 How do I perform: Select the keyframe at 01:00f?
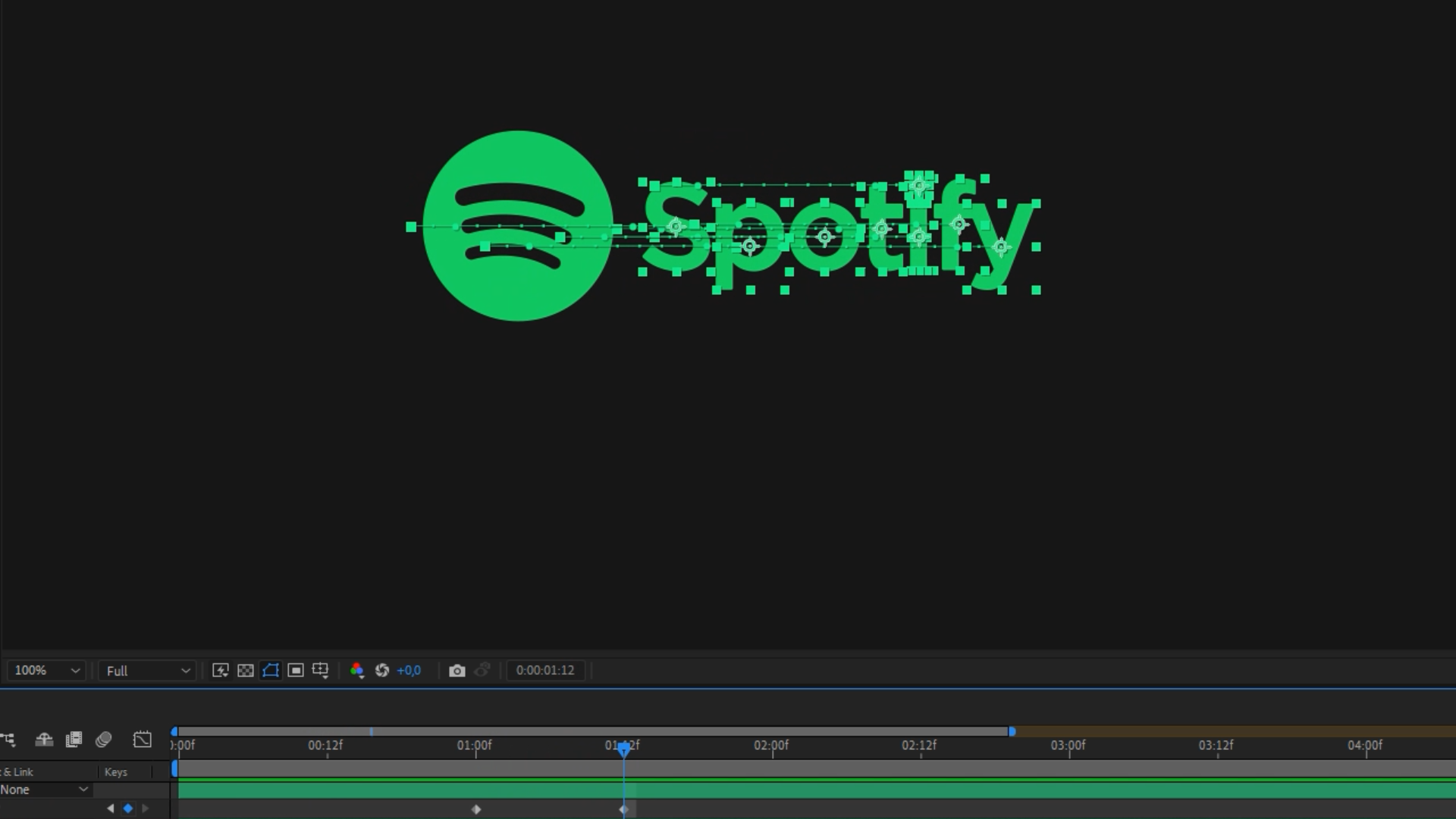476,809
